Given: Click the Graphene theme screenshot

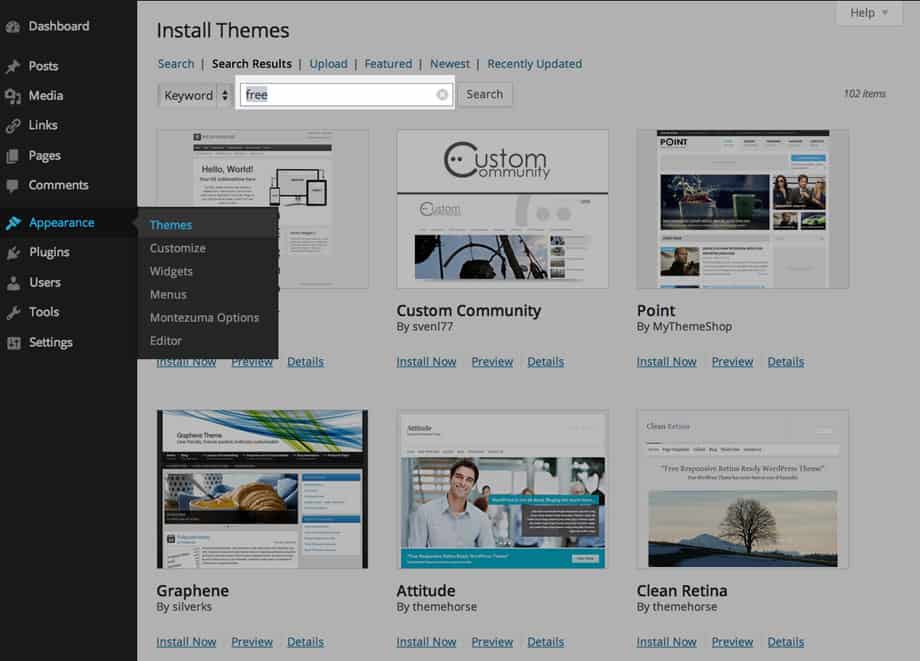Looking at the screenshot, I should pos(262,489).
